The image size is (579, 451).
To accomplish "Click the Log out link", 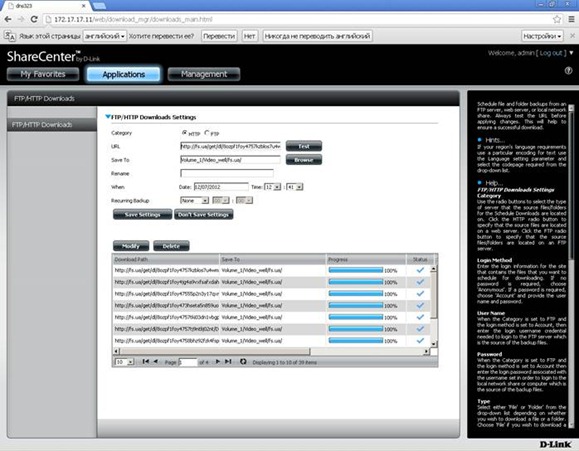I will click(551, 53).
